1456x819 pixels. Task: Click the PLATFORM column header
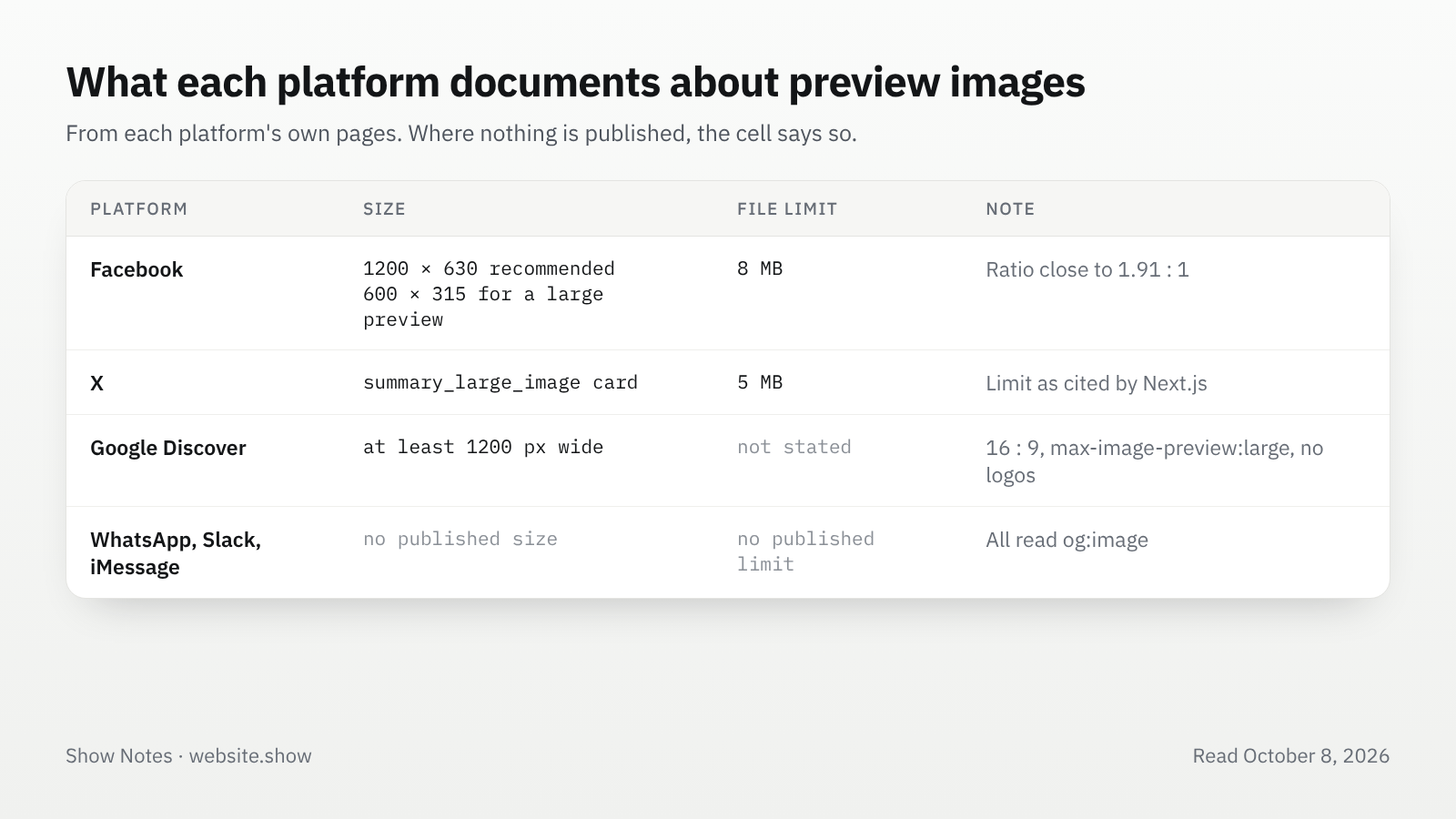139,208
